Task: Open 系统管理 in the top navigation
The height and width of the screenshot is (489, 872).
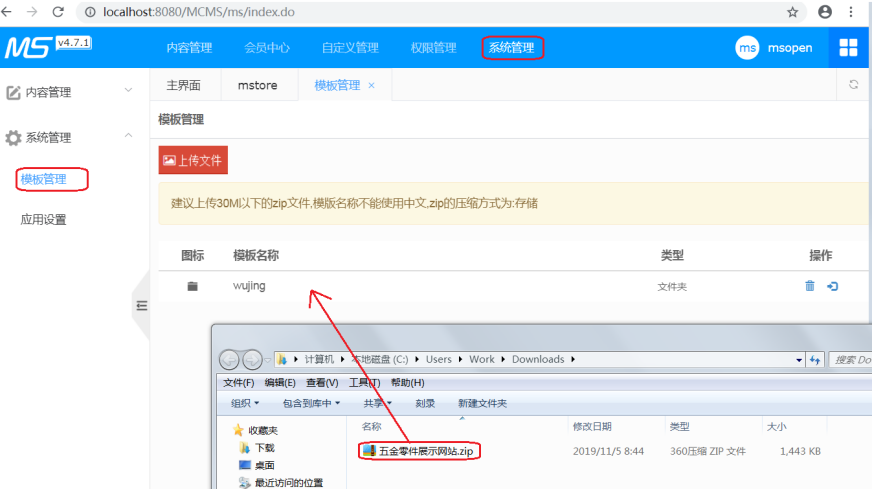Action: click(x=512, y=48)
